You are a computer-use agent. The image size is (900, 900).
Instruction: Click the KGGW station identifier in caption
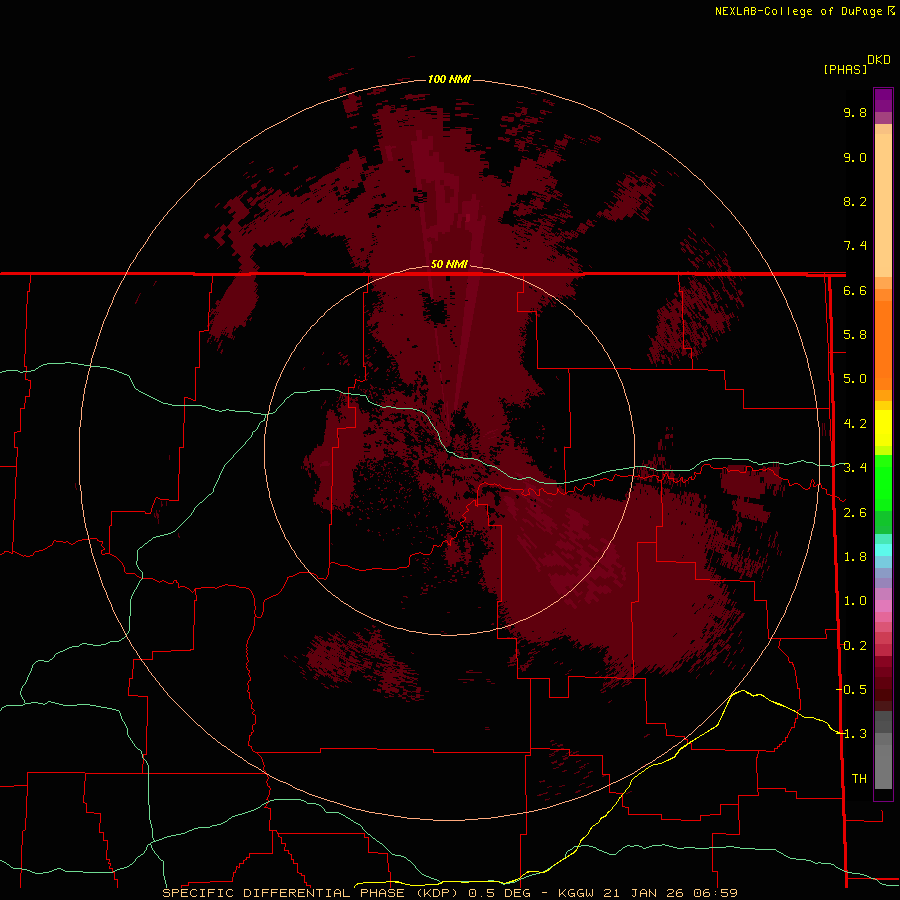click(576, 893)
